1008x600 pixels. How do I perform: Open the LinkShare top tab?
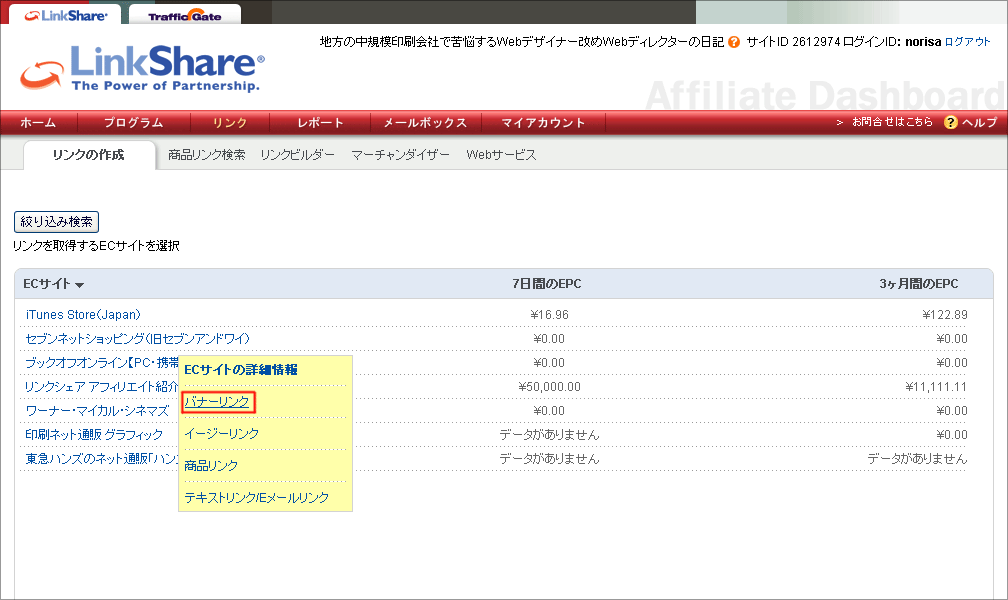point(65,15)
